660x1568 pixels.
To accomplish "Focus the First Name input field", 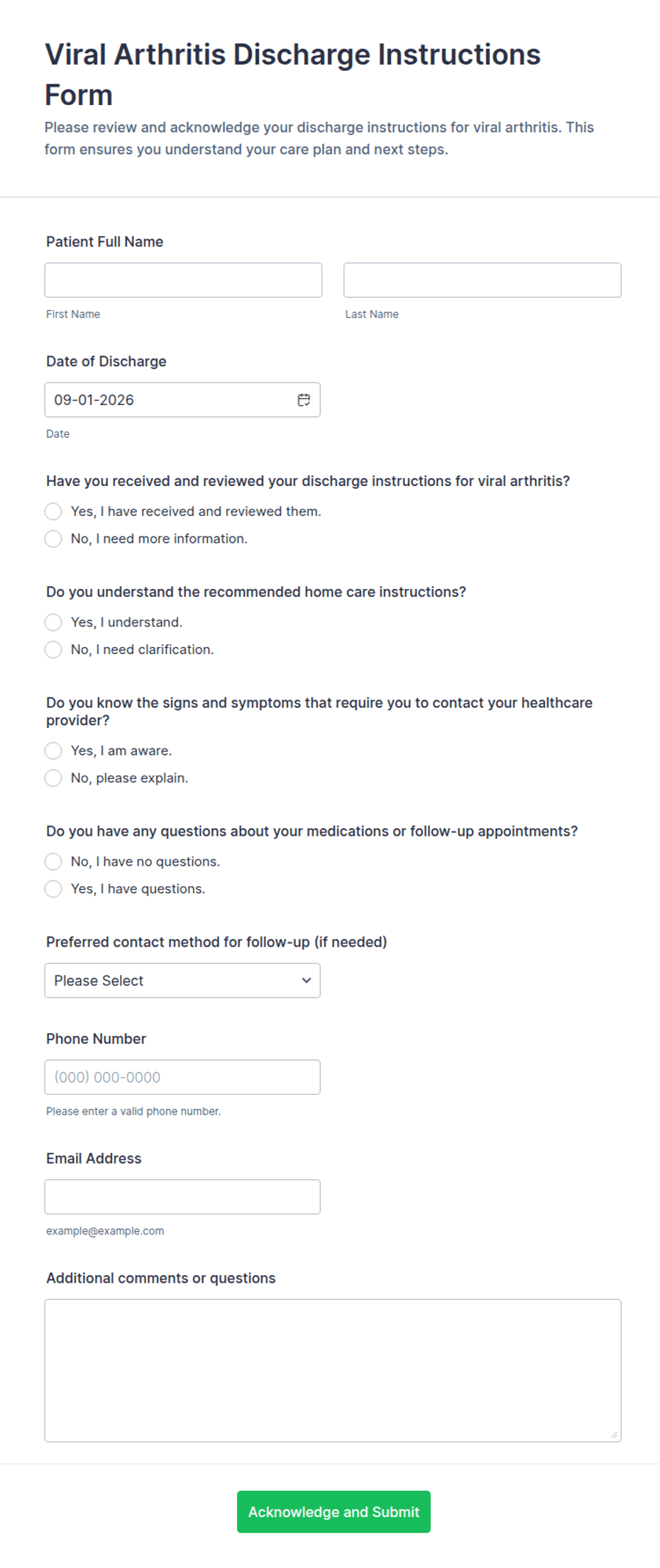I will coord(183,280).
